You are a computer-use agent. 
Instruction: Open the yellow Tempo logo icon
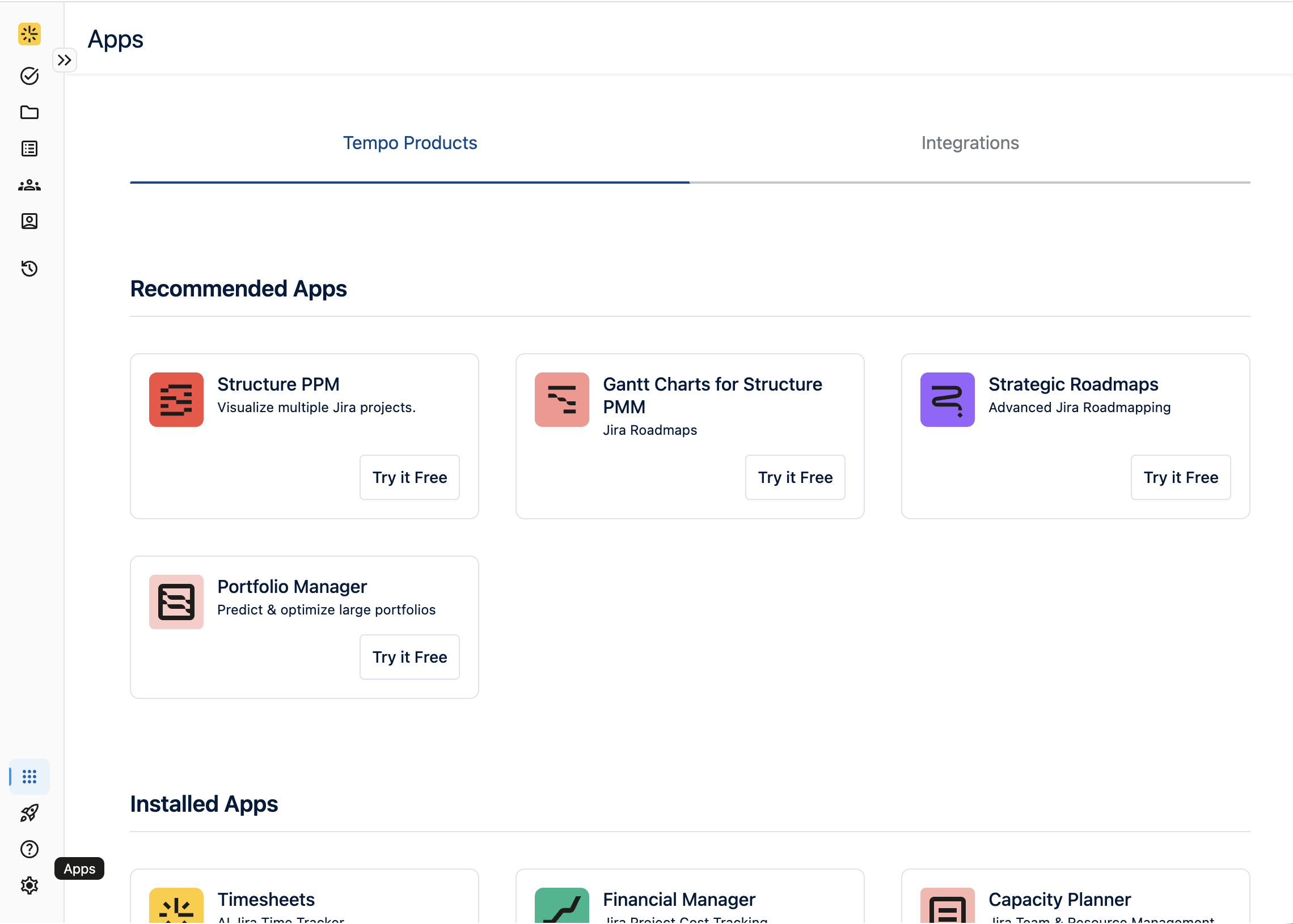click(x=29, y=34)
